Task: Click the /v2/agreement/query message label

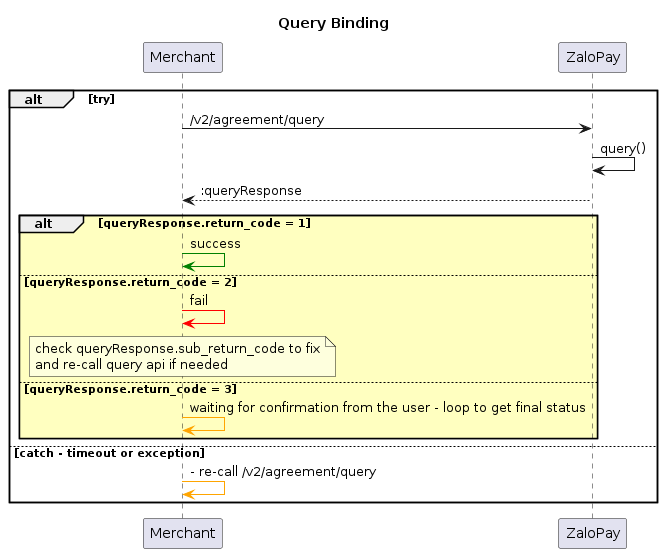Action: click(257, 120)
